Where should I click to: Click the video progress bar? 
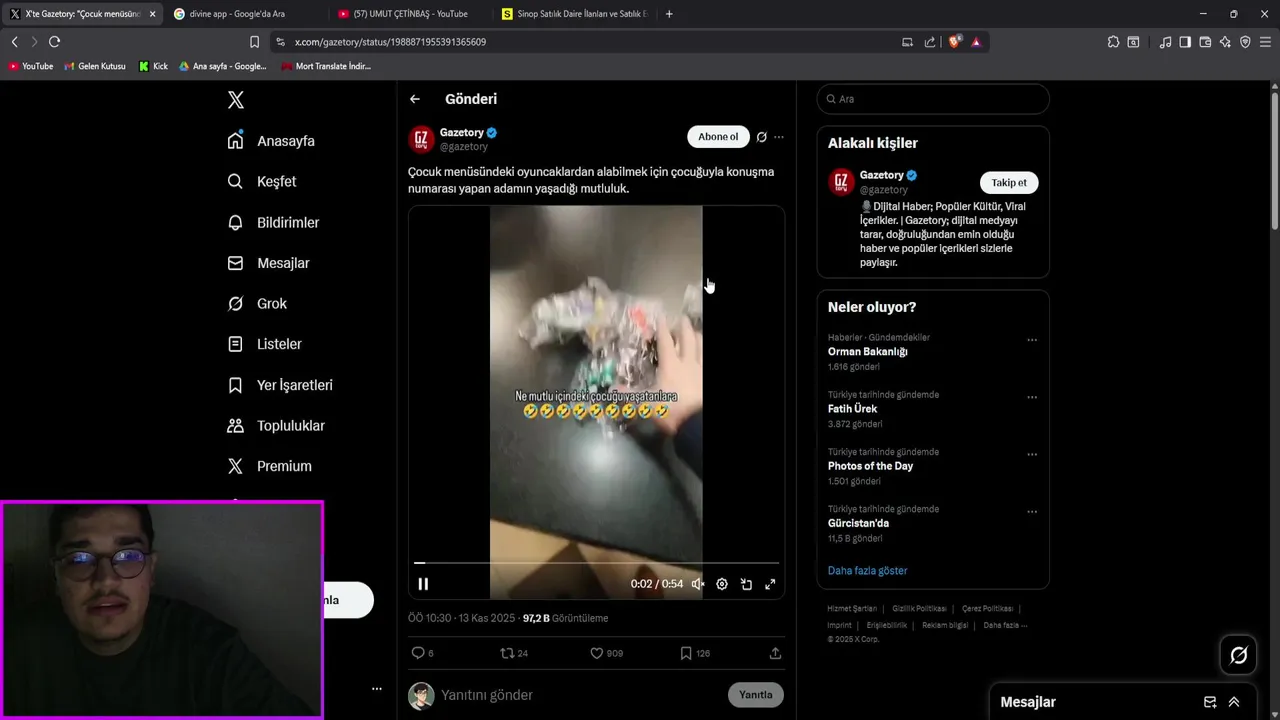pyautogui.click(x=596, y=563)
